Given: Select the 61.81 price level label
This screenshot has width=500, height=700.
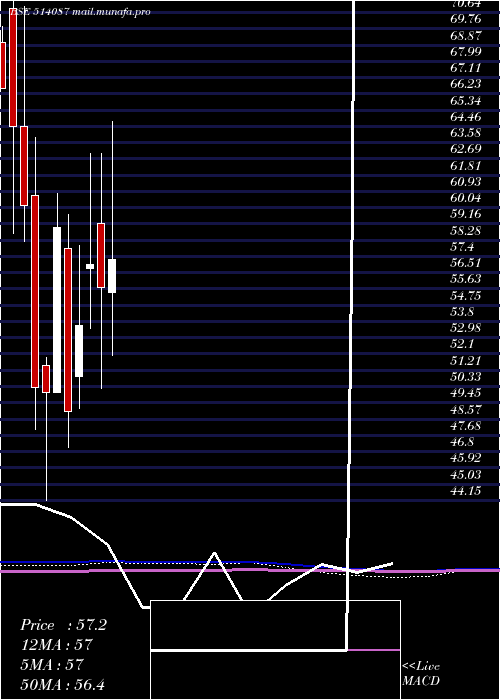Looking at the screenshot, I should (x=466, y=165).
